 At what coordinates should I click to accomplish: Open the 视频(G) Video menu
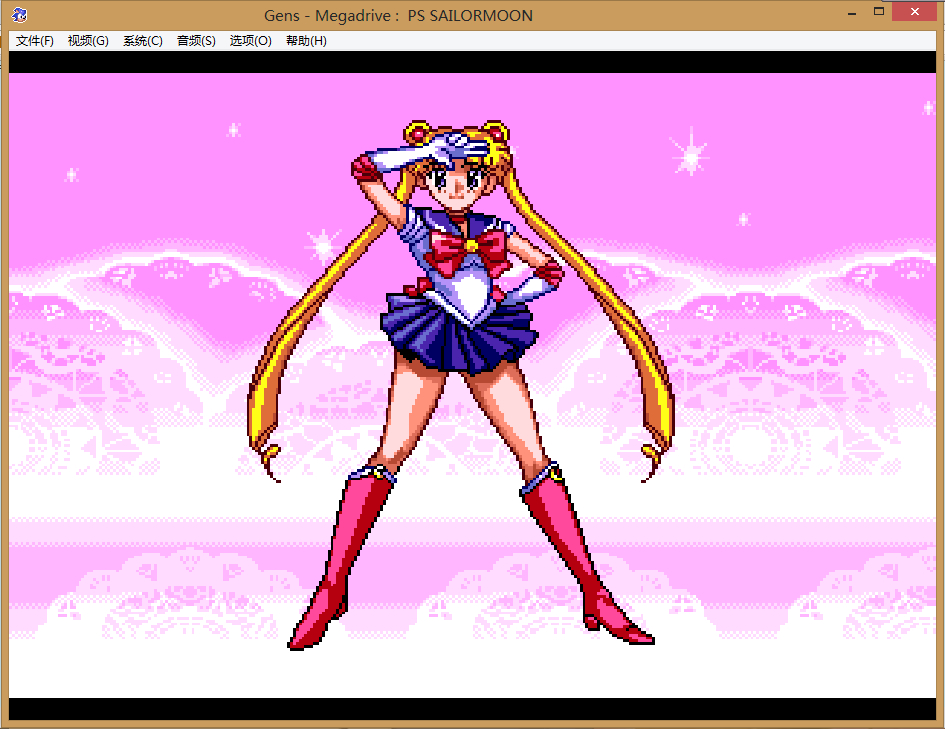tap(88, 40)
